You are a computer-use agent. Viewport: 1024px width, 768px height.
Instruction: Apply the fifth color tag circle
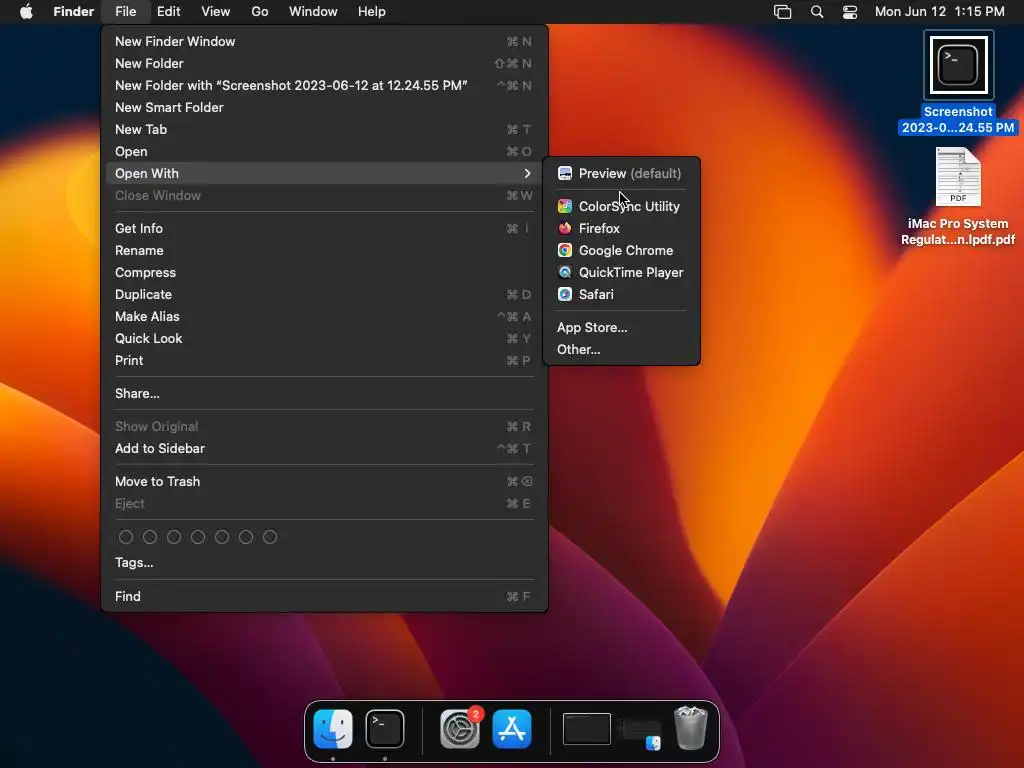(222, 537)
